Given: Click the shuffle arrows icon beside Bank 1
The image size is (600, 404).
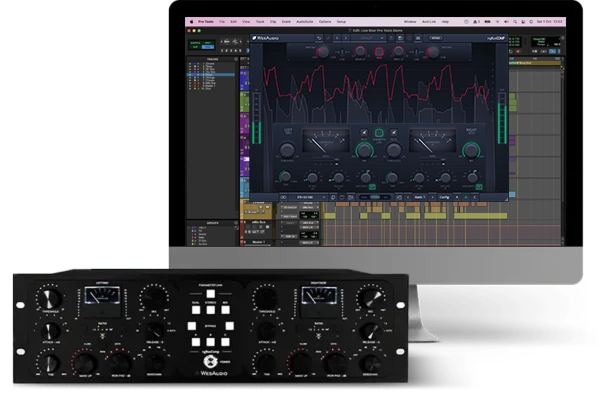Looking at the screenshot, I should [399, 197].
